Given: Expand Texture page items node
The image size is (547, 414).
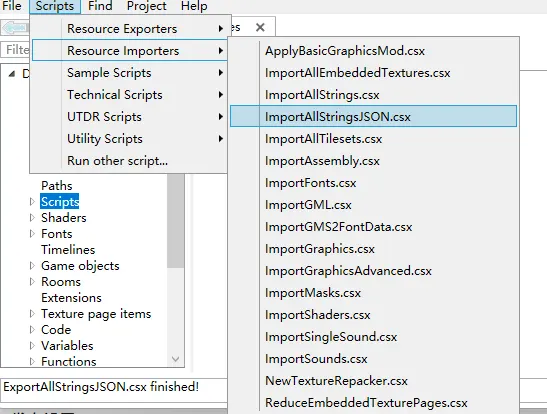Looking at the screenshot, I should [32, 314].
